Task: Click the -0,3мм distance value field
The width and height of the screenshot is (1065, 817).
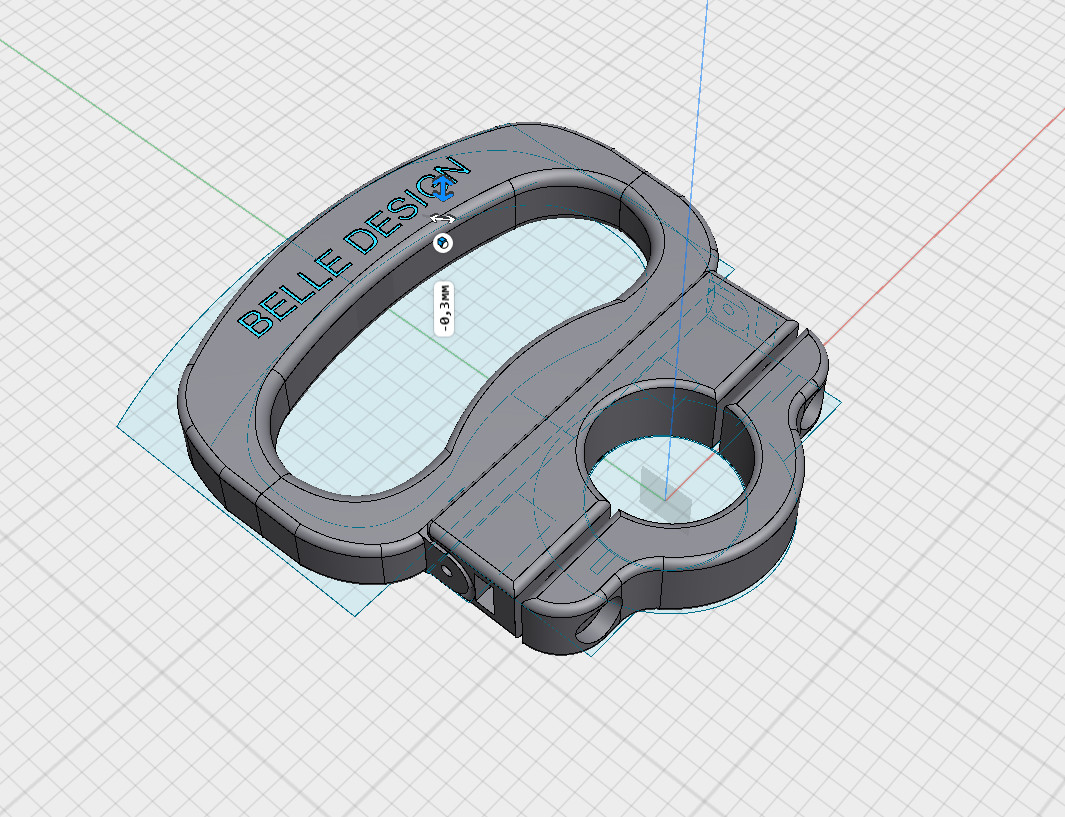Action: coord(444,309)
